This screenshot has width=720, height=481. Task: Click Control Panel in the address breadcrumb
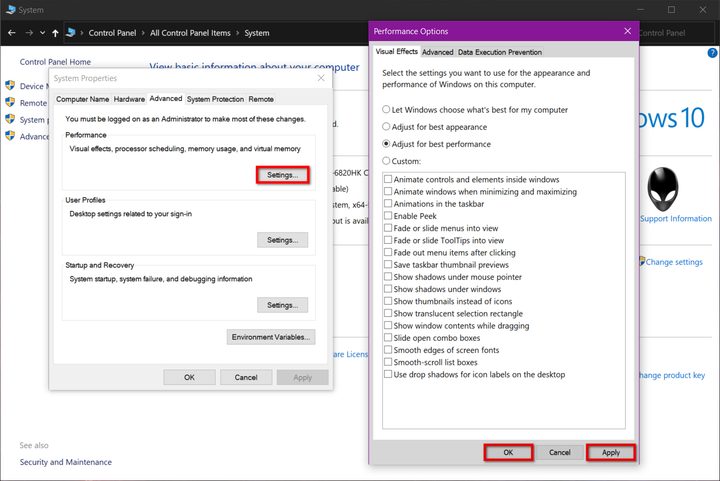[x=112, y=33]
